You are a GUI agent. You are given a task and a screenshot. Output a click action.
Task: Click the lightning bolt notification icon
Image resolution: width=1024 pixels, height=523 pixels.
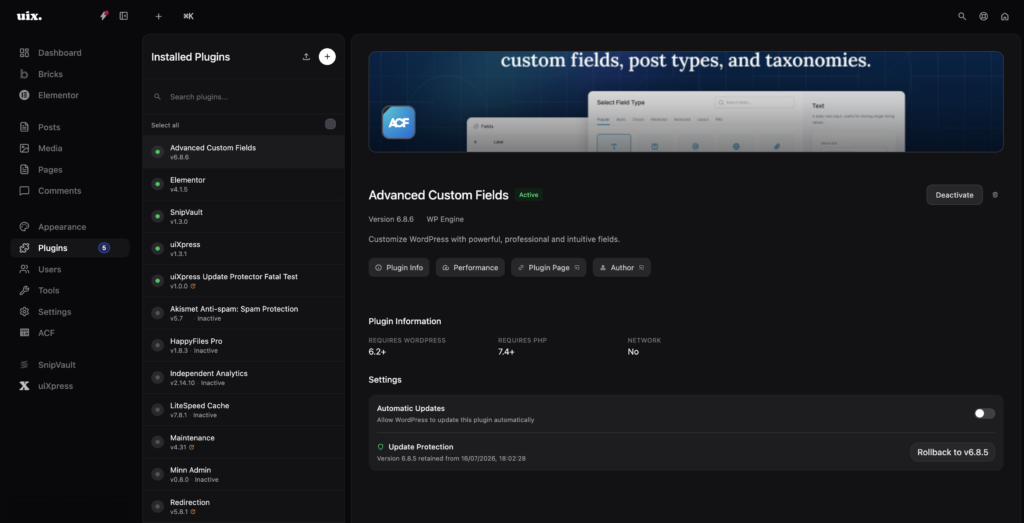104,16
